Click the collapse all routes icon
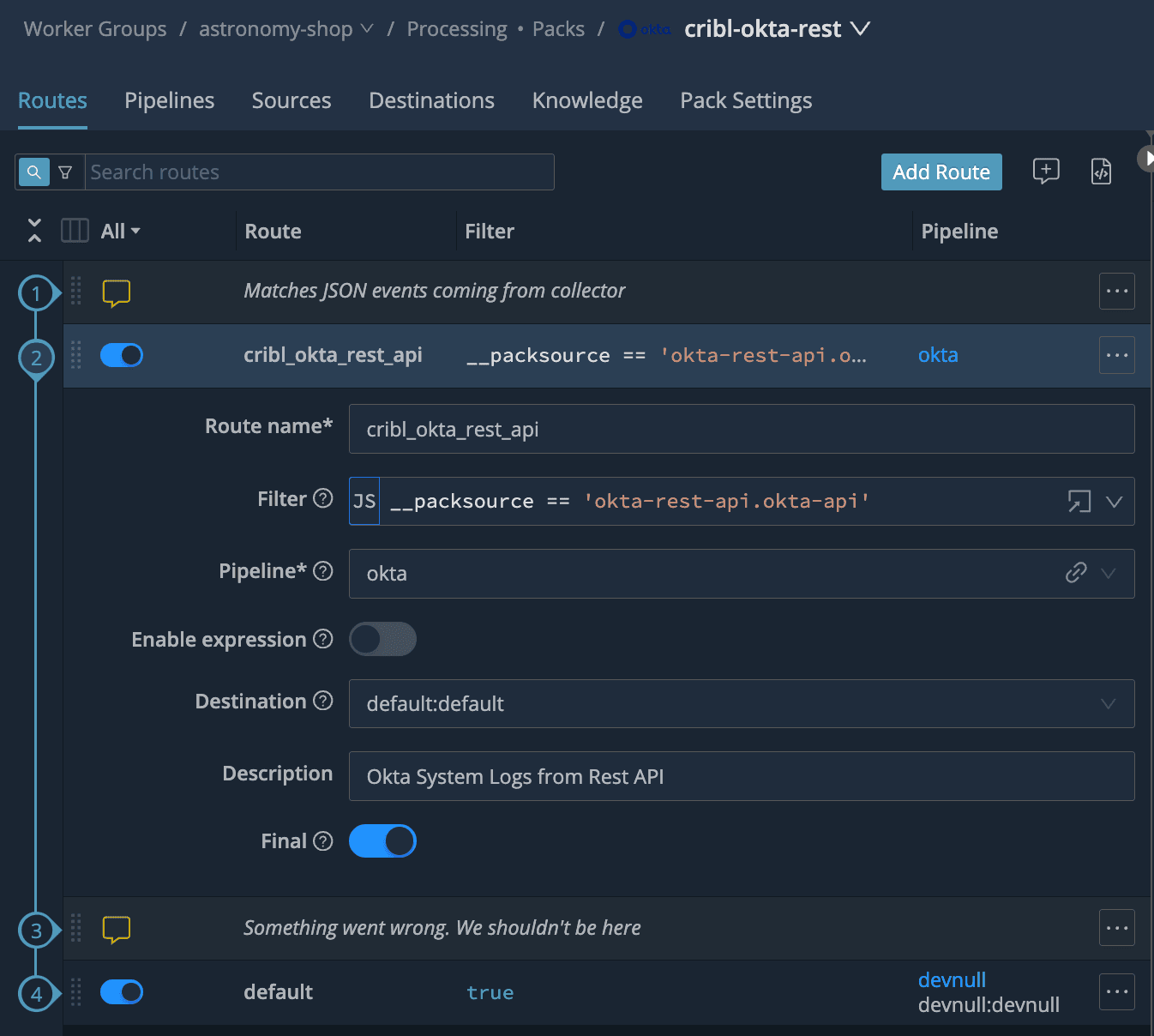The image size is (1154, 1036). 34,231
